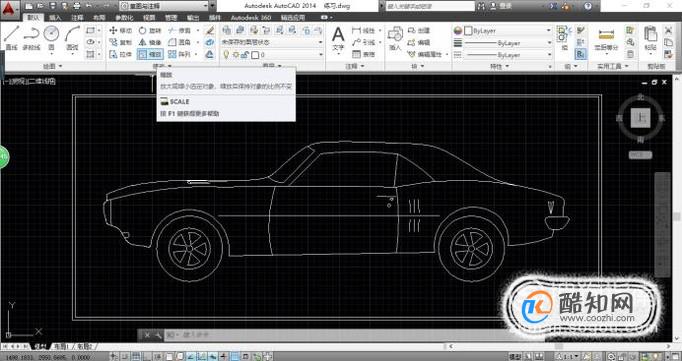Open the Autodesk 360 ribbon tab

point(251,18)
